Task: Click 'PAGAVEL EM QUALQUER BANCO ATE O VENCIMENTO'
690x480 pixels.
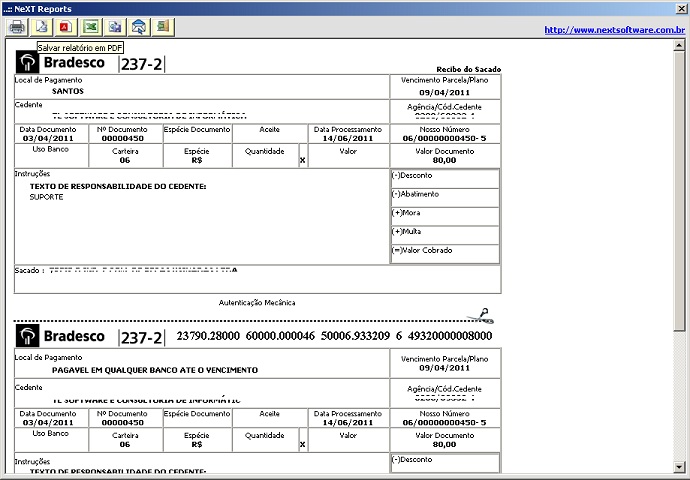Action: coord(155,370)
